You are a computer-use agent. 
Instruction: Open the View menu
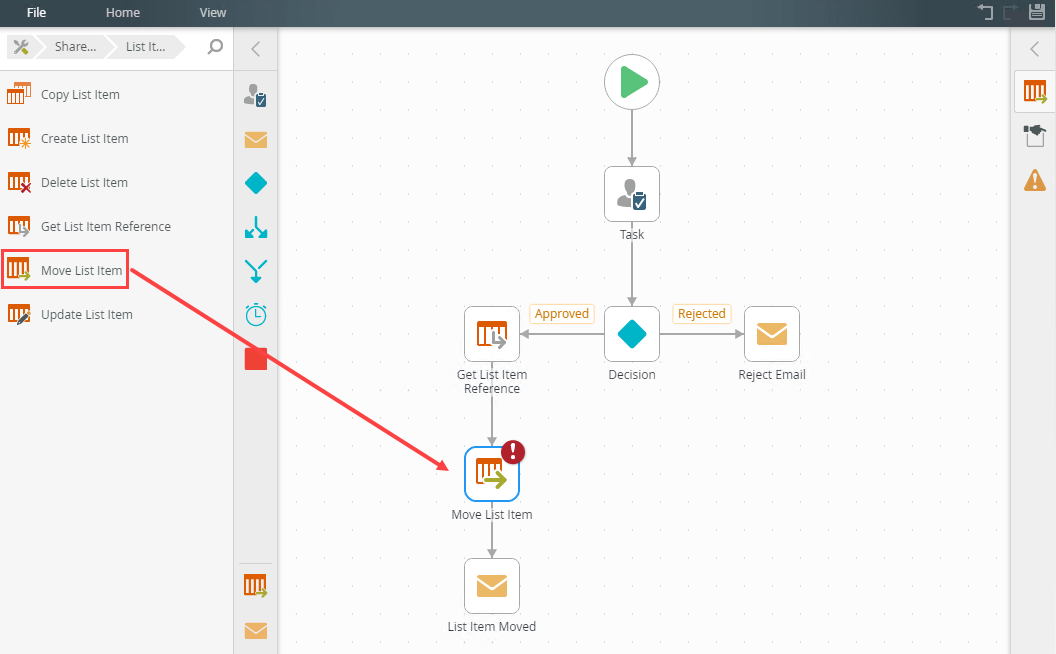[213, 12]
